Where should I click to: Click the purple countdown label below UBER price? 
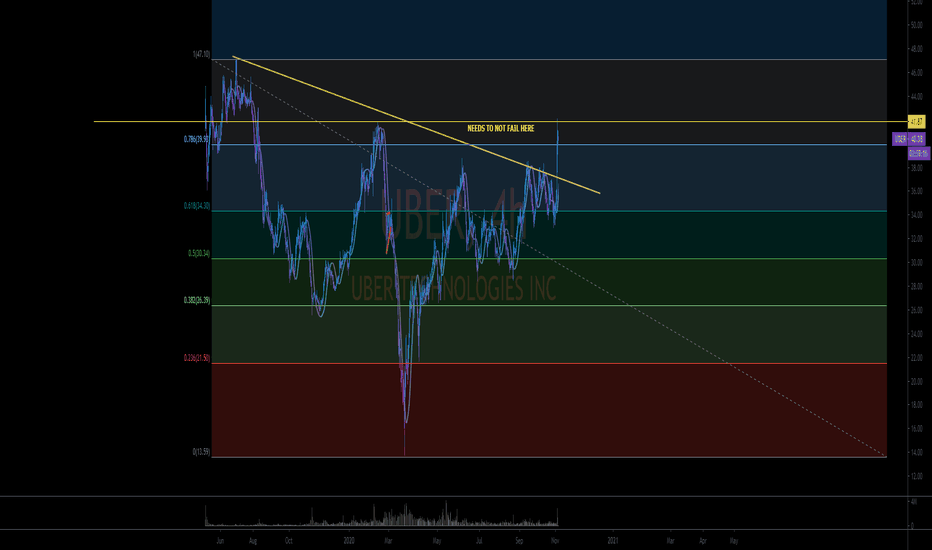point(919,153)
